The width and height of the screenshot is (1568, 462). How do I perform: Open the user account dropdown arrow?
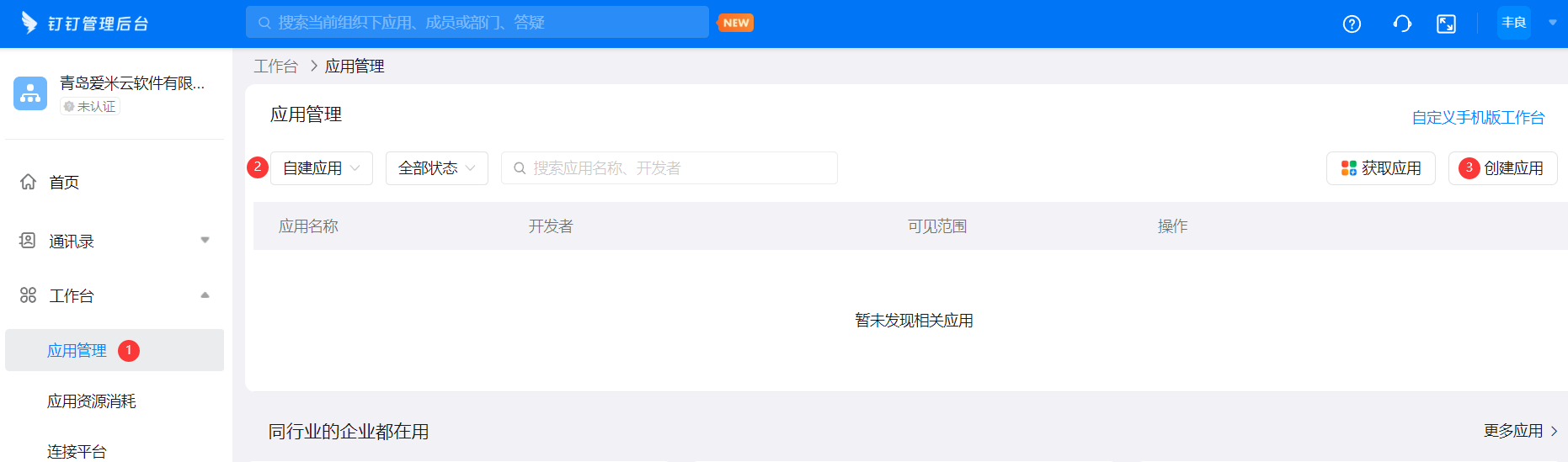pos(1552,23)
